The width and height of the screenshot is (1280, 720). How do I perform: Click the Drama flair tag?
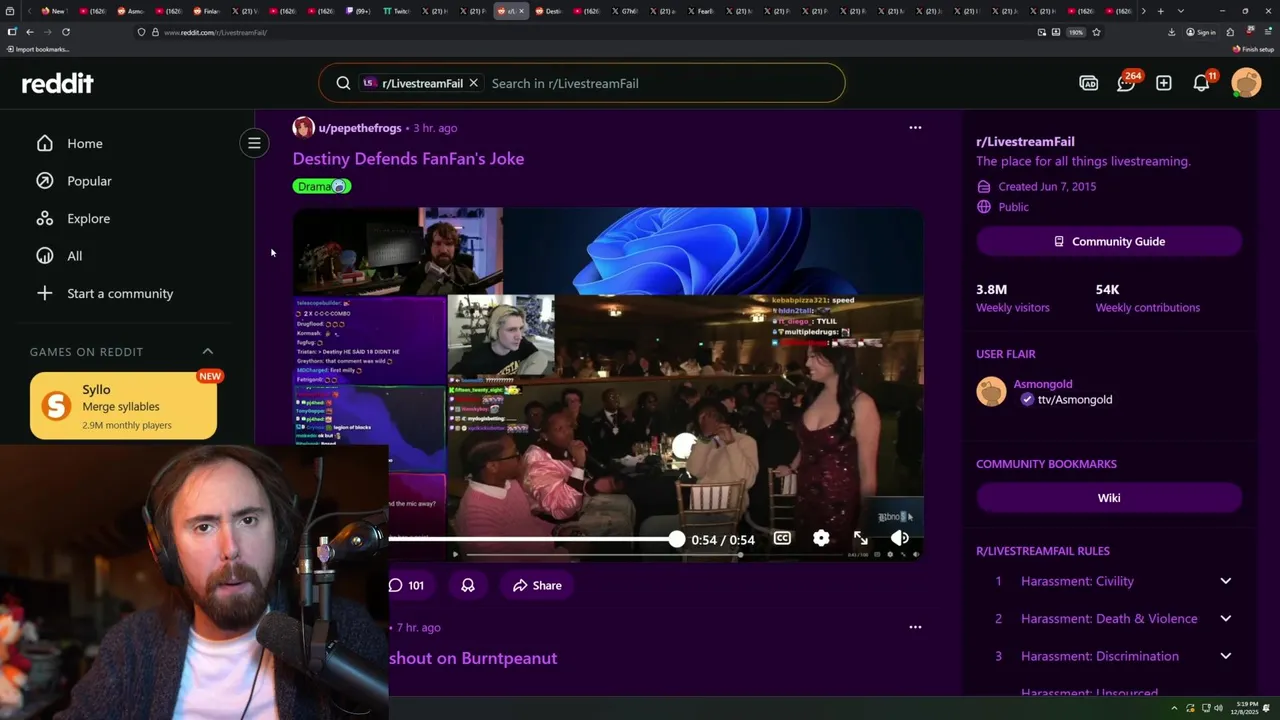click(322, 186)
